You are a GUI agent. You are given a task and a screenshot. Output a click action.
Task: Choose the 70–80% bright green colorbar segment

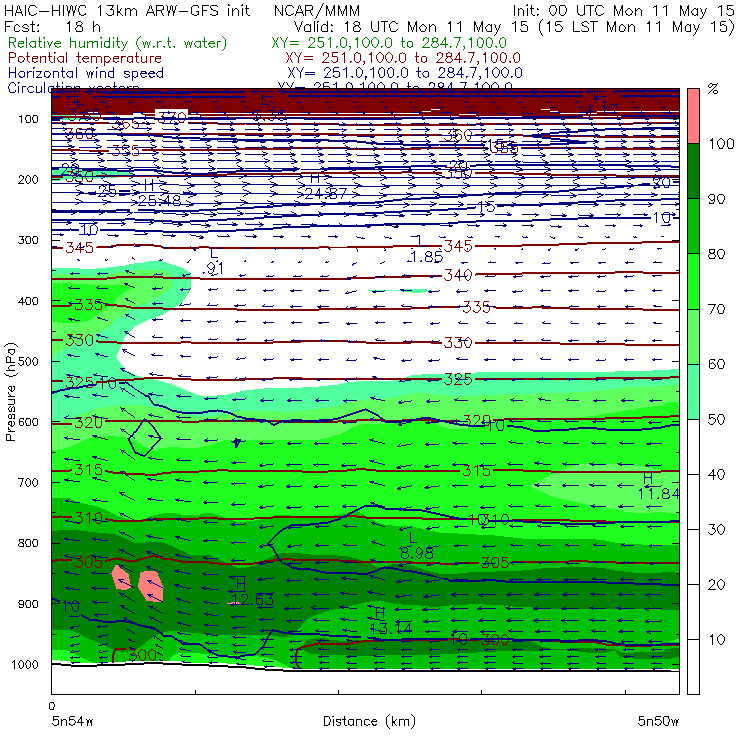[693, 281]
